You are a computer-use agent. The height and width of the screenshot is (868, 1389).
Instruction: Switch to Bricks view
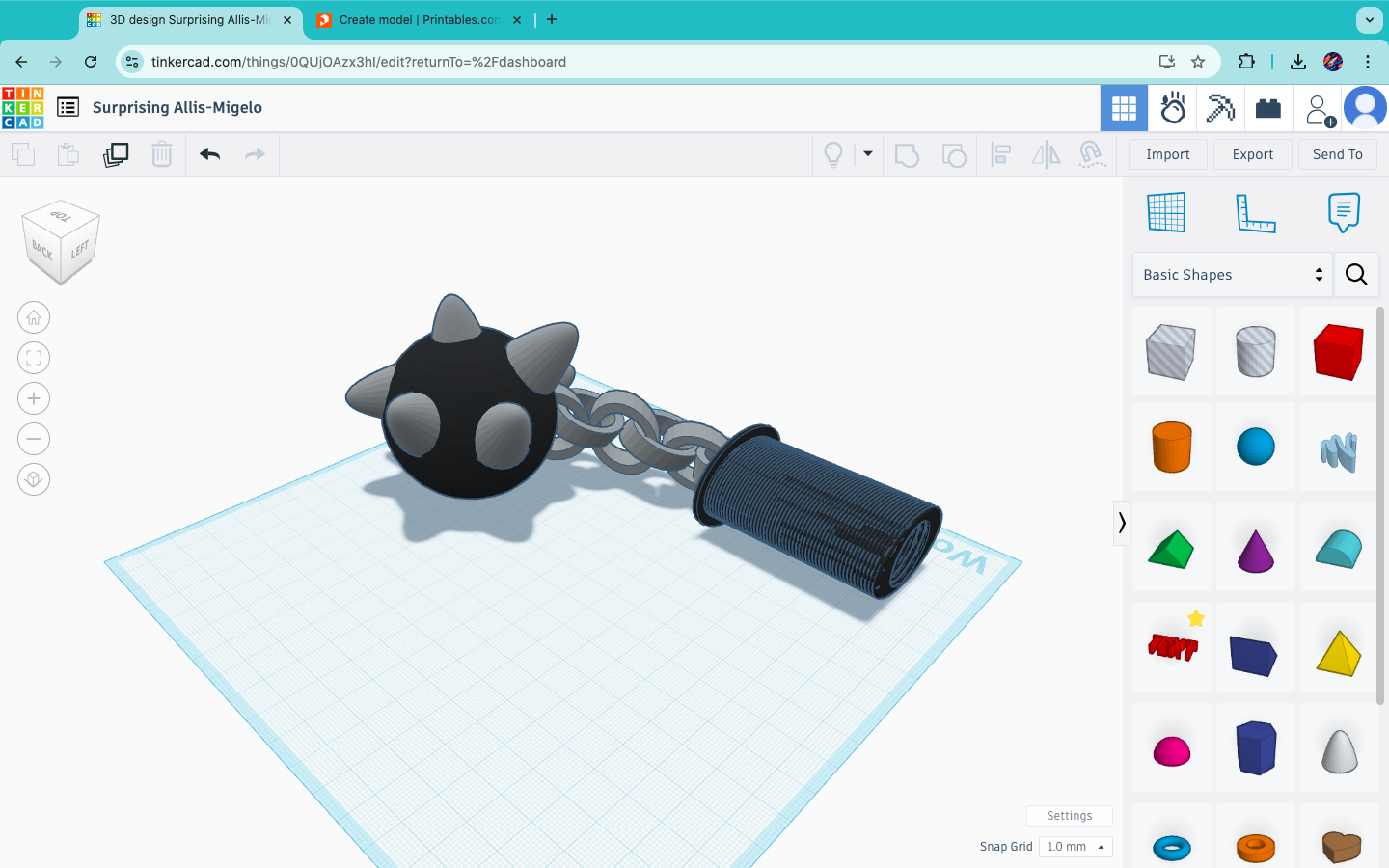(x=1268, y=108)
